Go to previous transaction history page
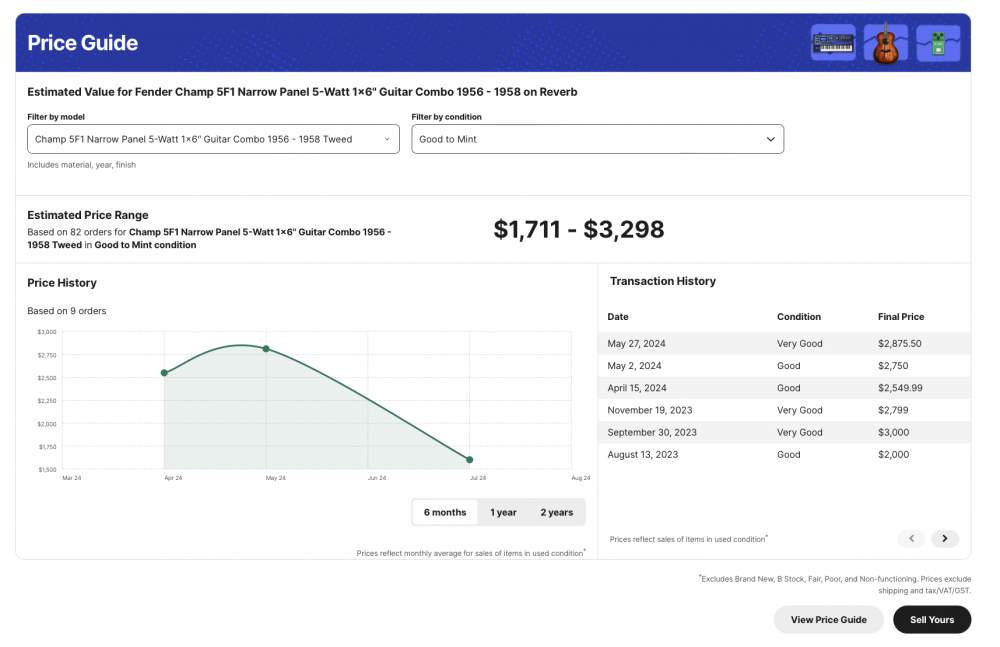1000x647 pixels. click(x=910, y=539)
